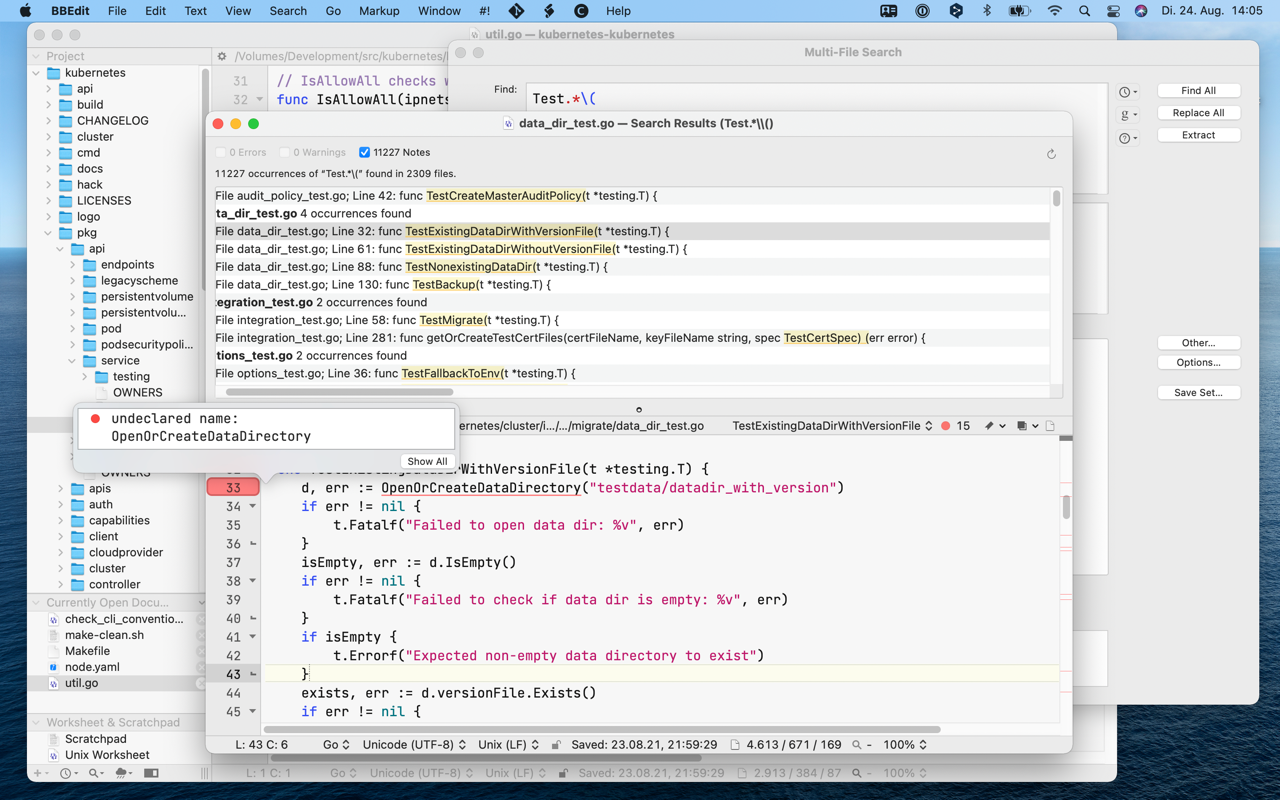Open the search history clock popup
This screenshot has height=800, width=1280.
(x=1127, y=92)
